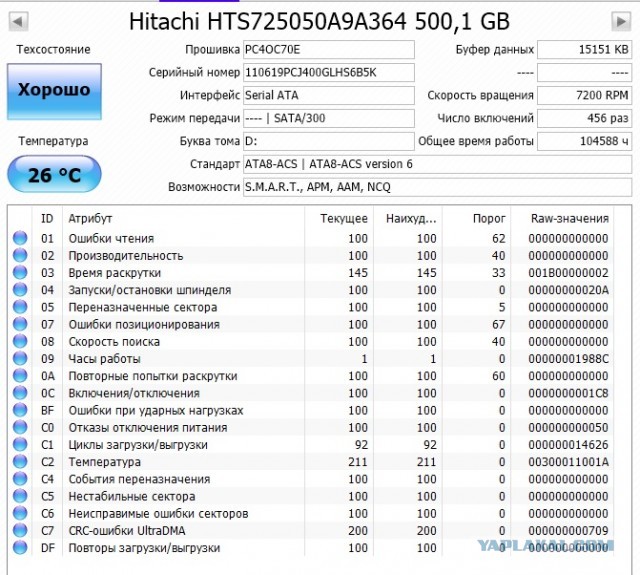Click threshold value 67 in Ошибки позиционирования row

pos(499,324)
